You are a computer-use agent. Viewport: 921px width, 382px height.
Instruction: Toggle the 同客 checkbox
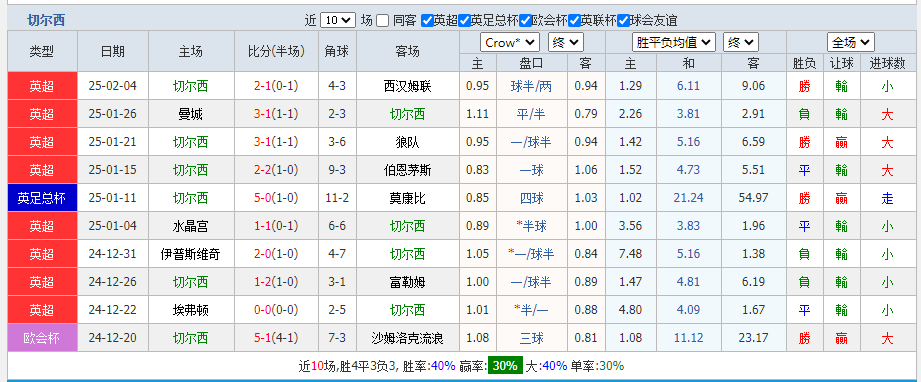click(382, 21)
